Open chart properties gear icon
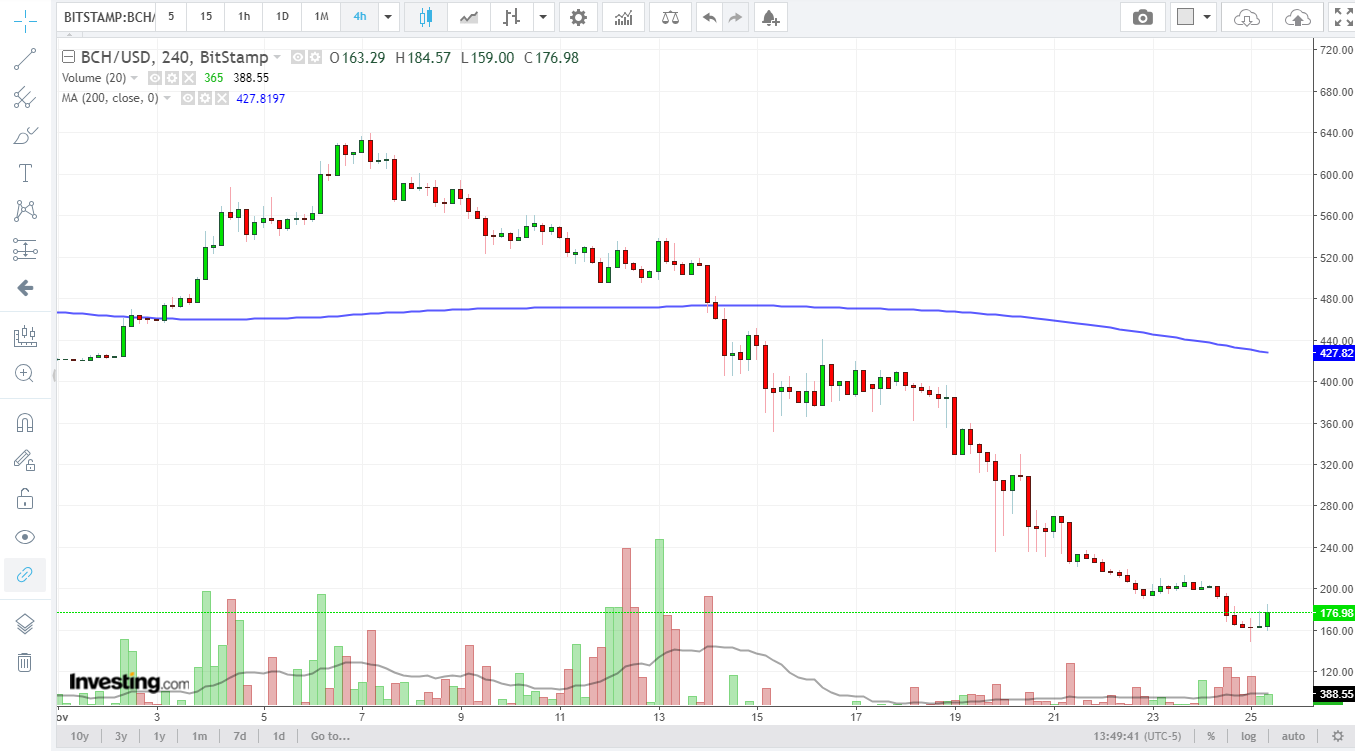The width and height of the screenshot is (1355, 751). pos(577,17)
